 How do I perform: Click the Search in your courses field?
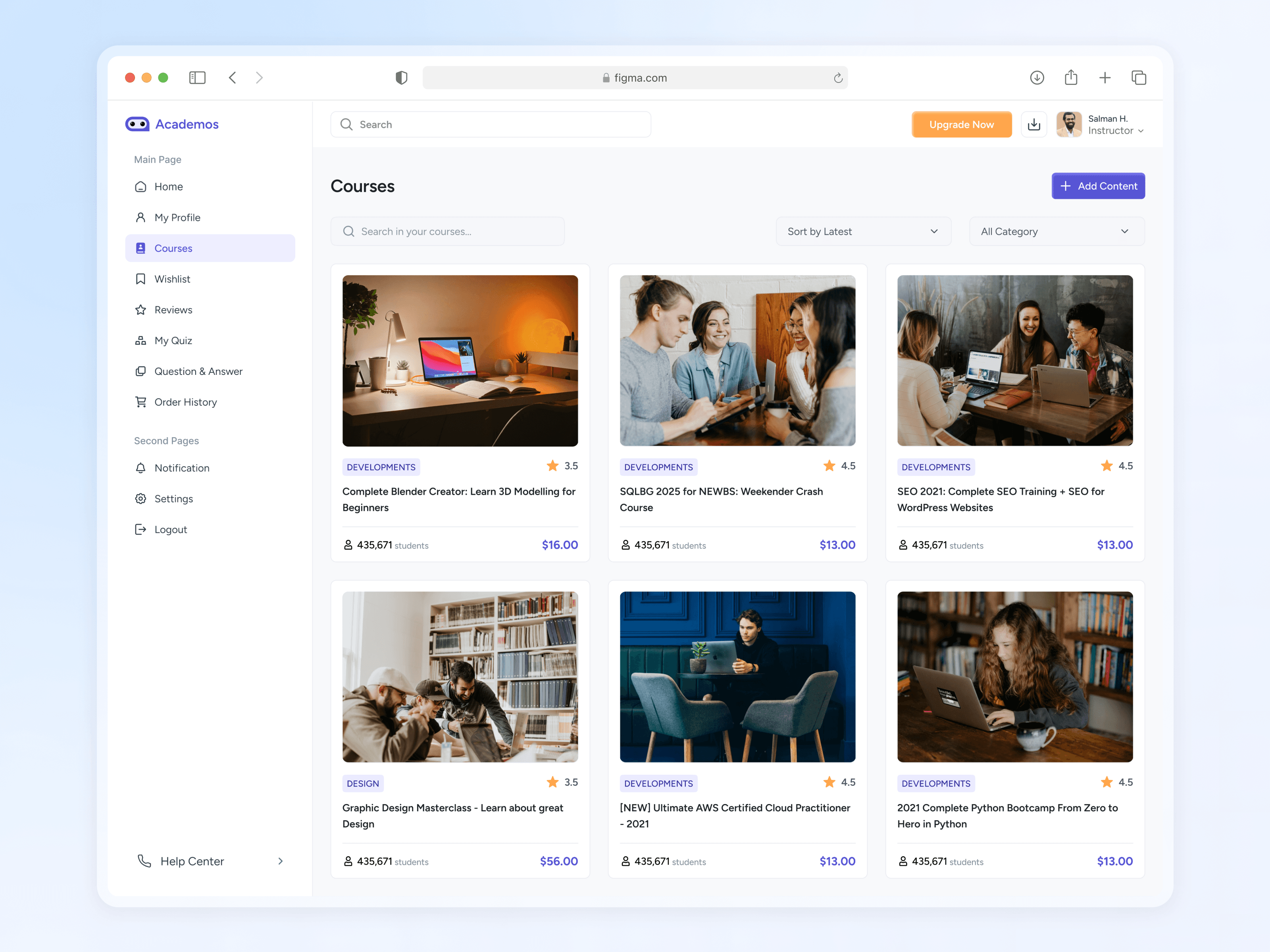(x=447, y=231)
